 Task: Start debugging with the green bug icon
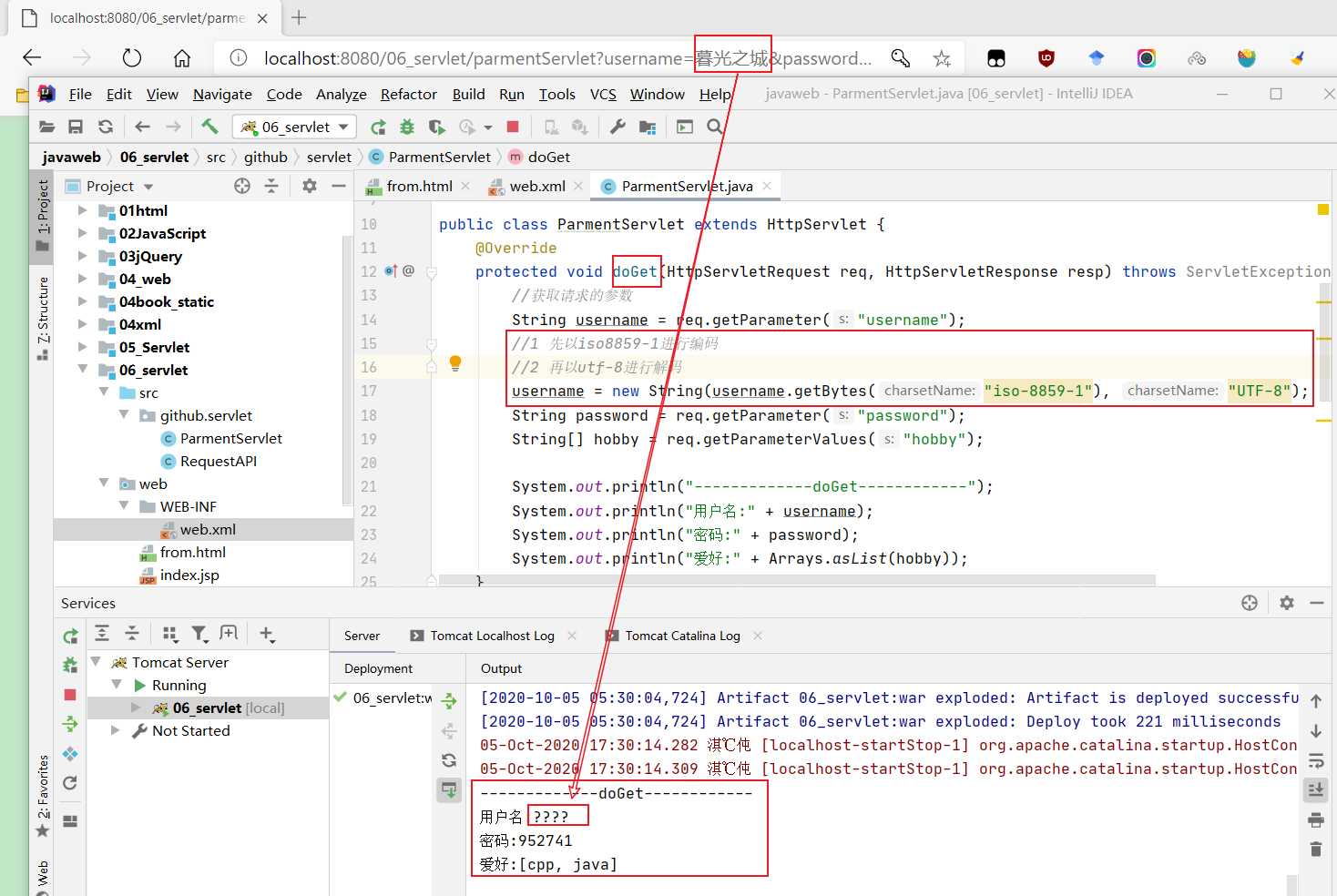coord(407,127)
